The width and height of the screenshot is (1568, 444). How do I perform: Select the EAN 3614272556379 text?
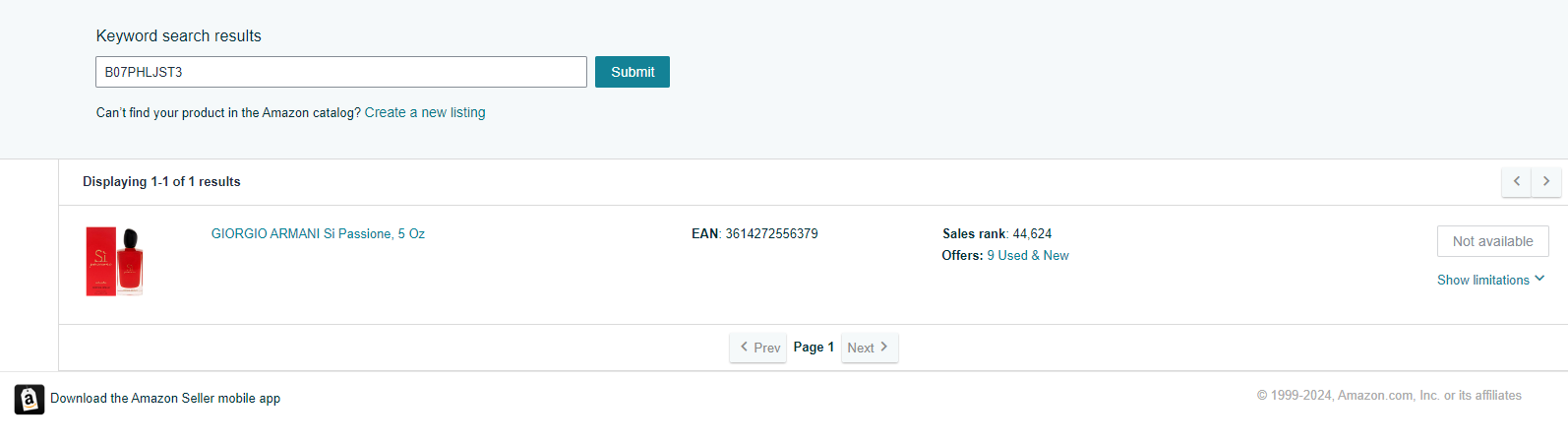(754, 233)
